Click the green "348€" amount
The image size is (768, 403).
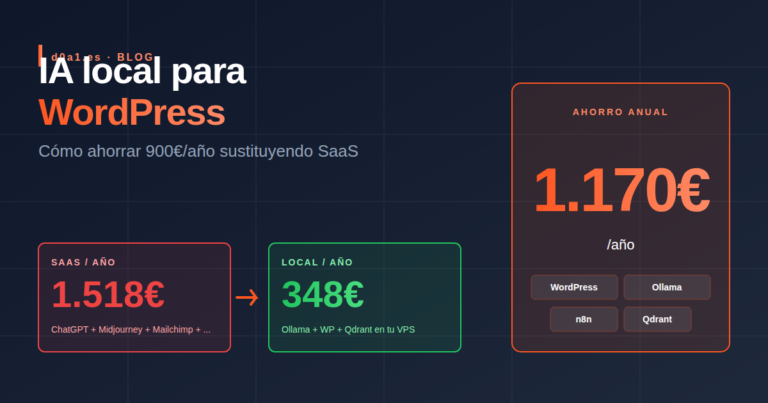pyautogui.click(x=322, y=295)
